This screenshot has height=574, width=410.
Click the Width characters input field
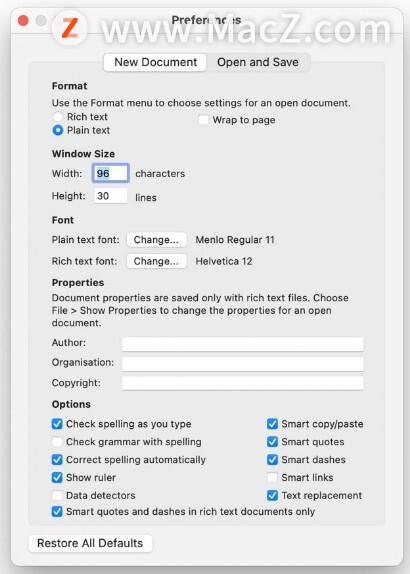click(x=111, y=173)
